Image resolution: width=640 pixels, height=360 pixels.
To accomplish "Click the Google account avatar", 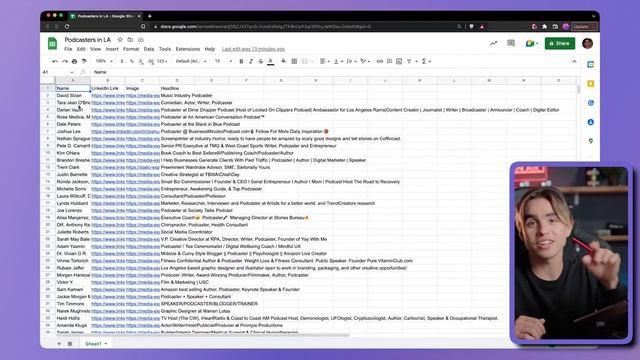I will [x=587, y=43].
